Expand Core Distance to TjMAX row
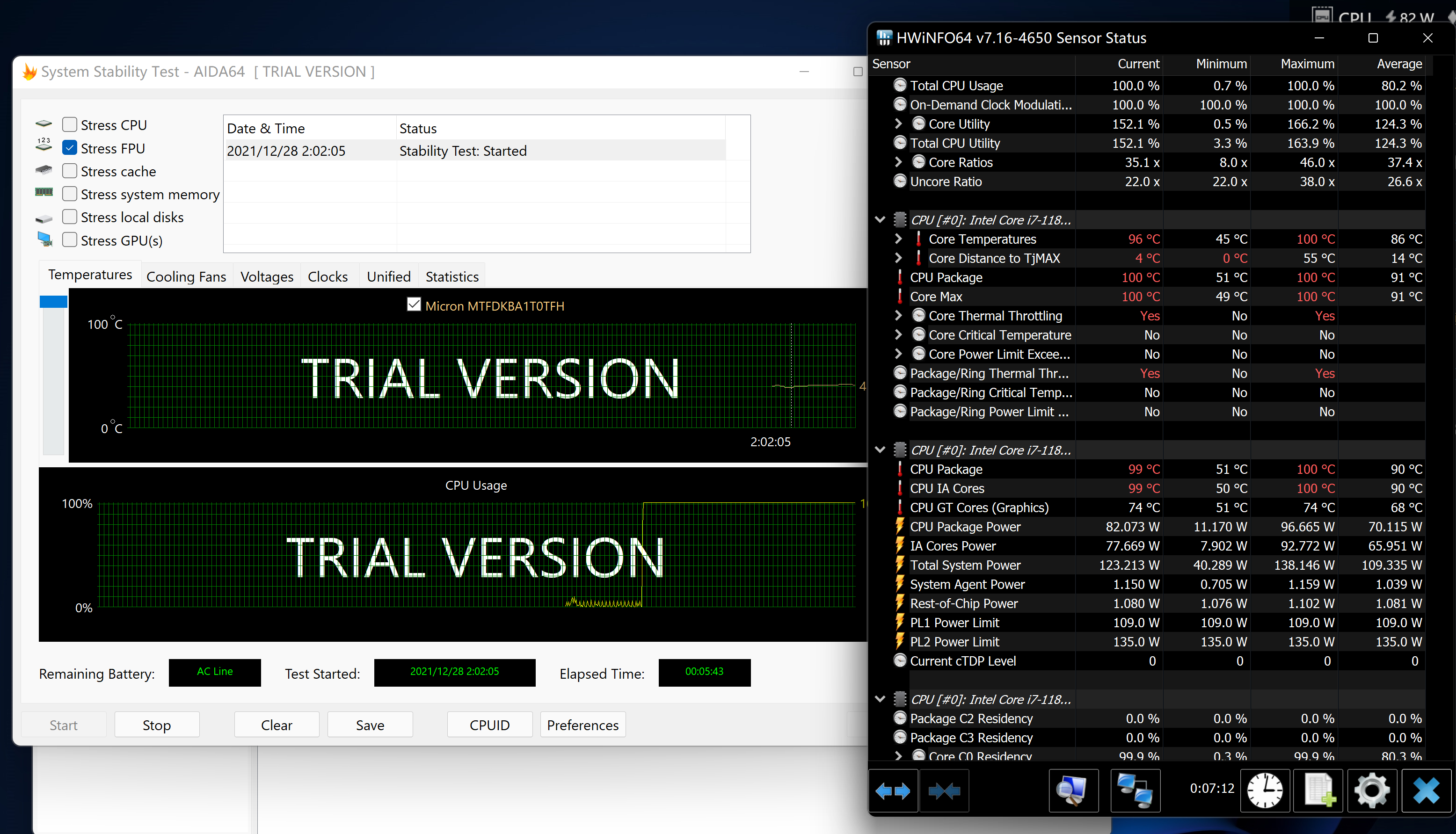 tap(898, 258)
